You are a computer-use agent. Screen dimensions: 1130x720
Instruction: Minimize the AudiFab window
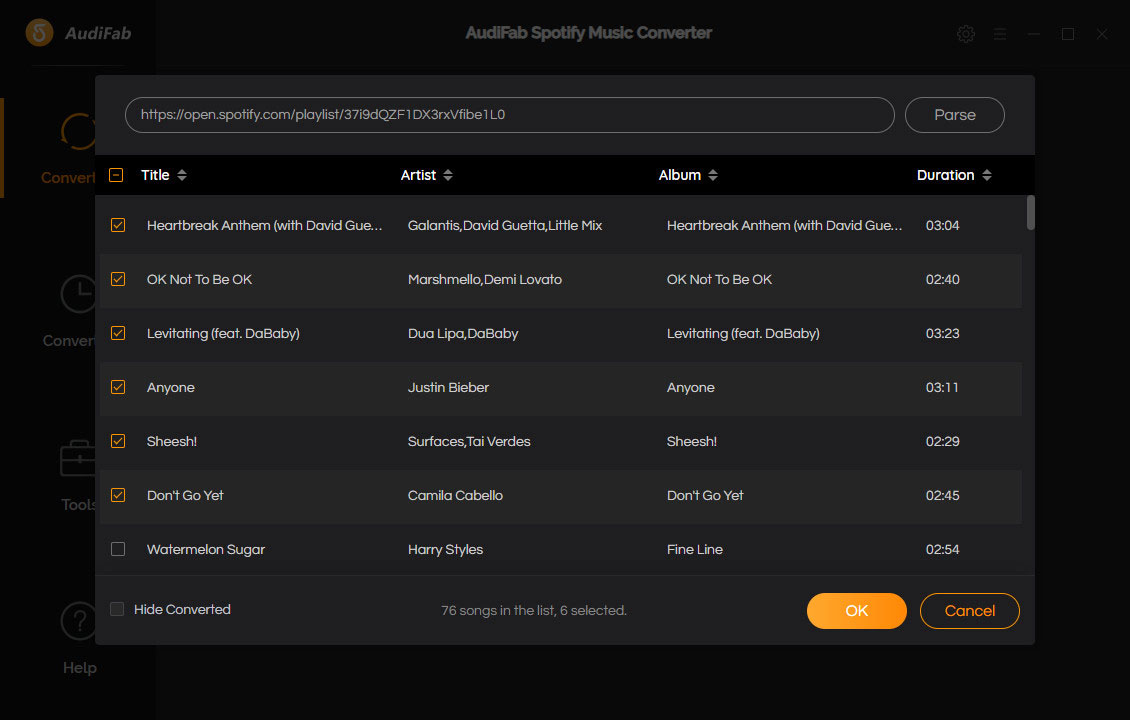1034,34
